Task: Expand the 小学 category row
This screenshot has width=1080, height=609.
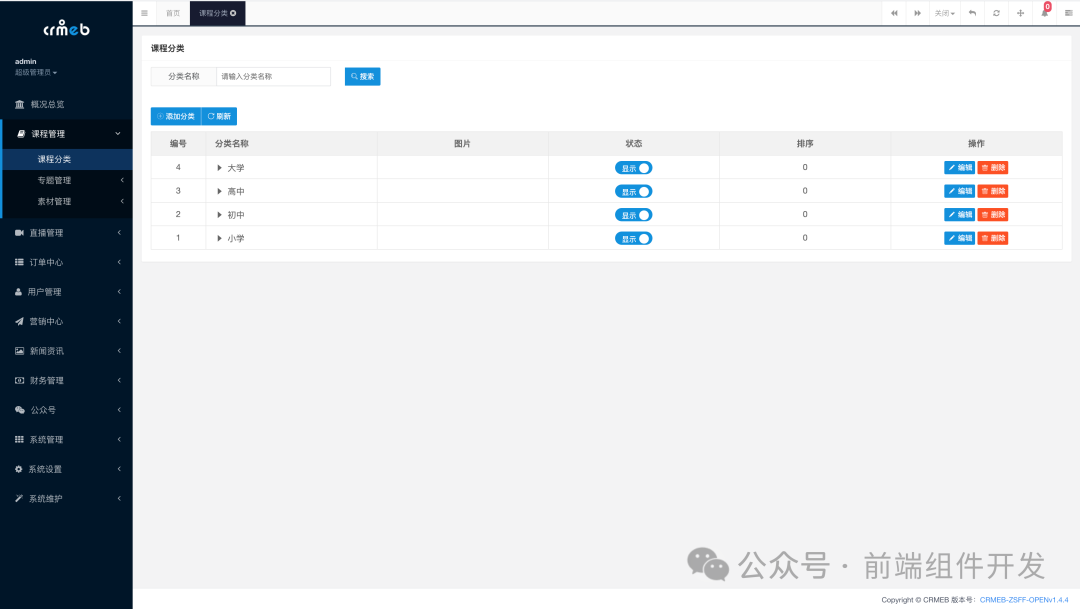Action: coord(219,238)
